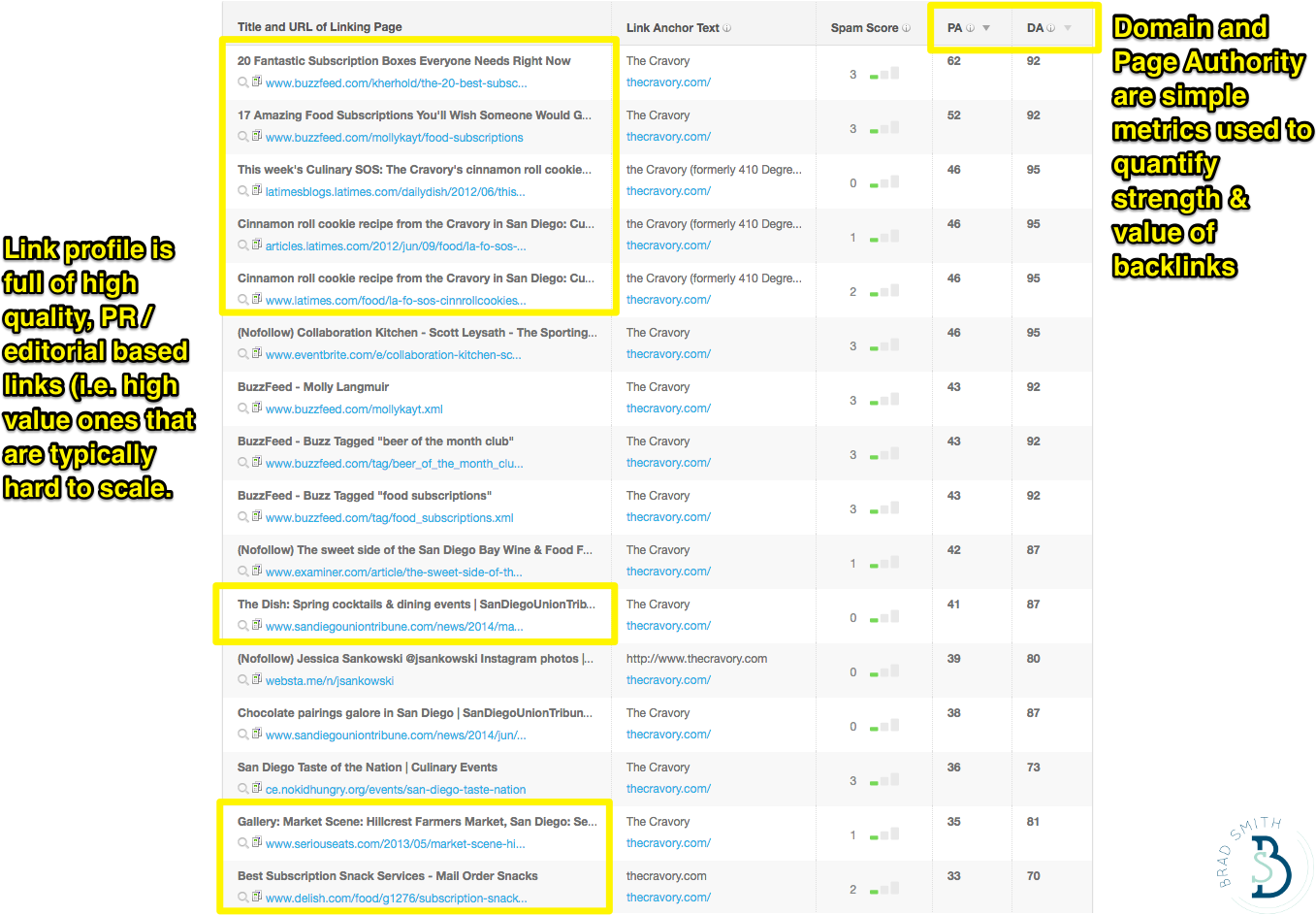Click DA value 73 in San Diego Taste row

pos(1034,768)
